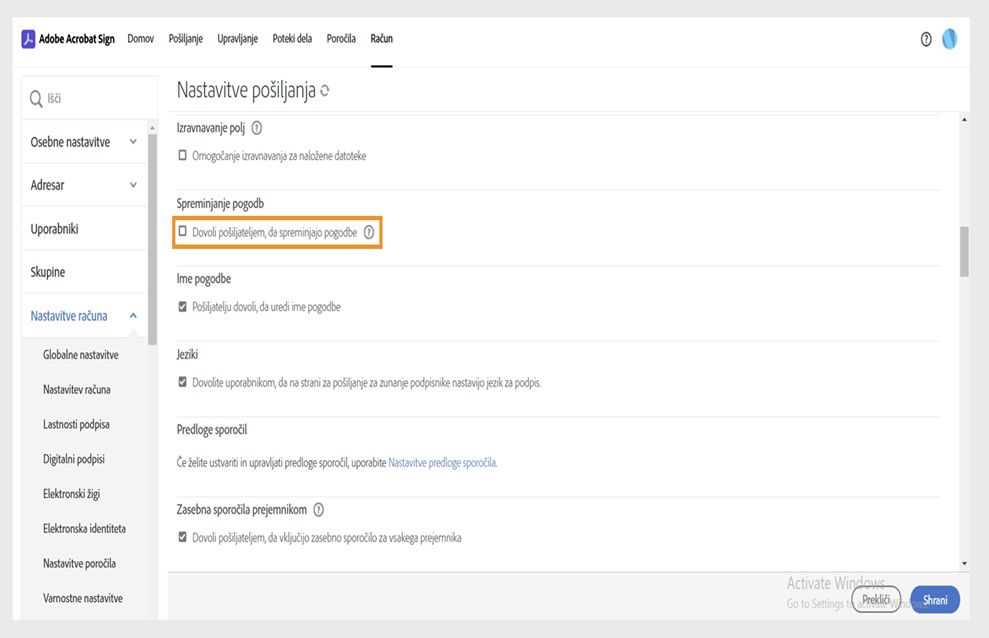Check Dovoli pošiljateljem, da spreminjajo pogodbe
989x638 pixels.
point(182,232)
